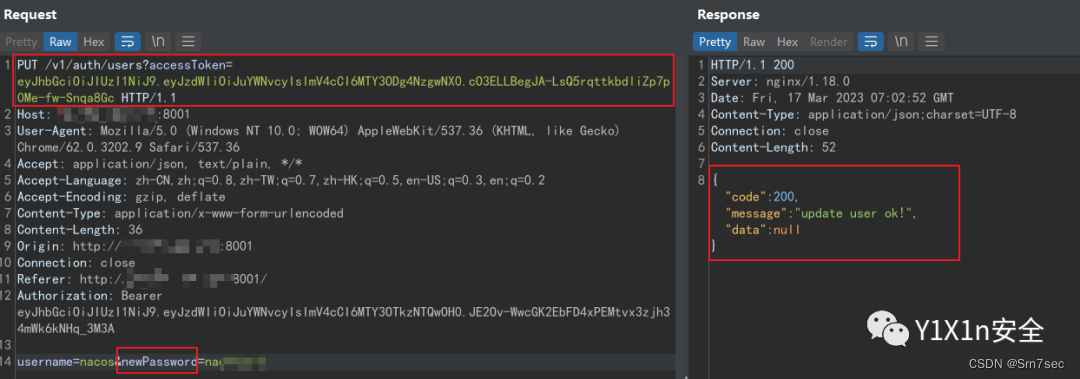1080x379 pixels.
Task: Click the Authorization: Bearer header
Action: (90, 296)
